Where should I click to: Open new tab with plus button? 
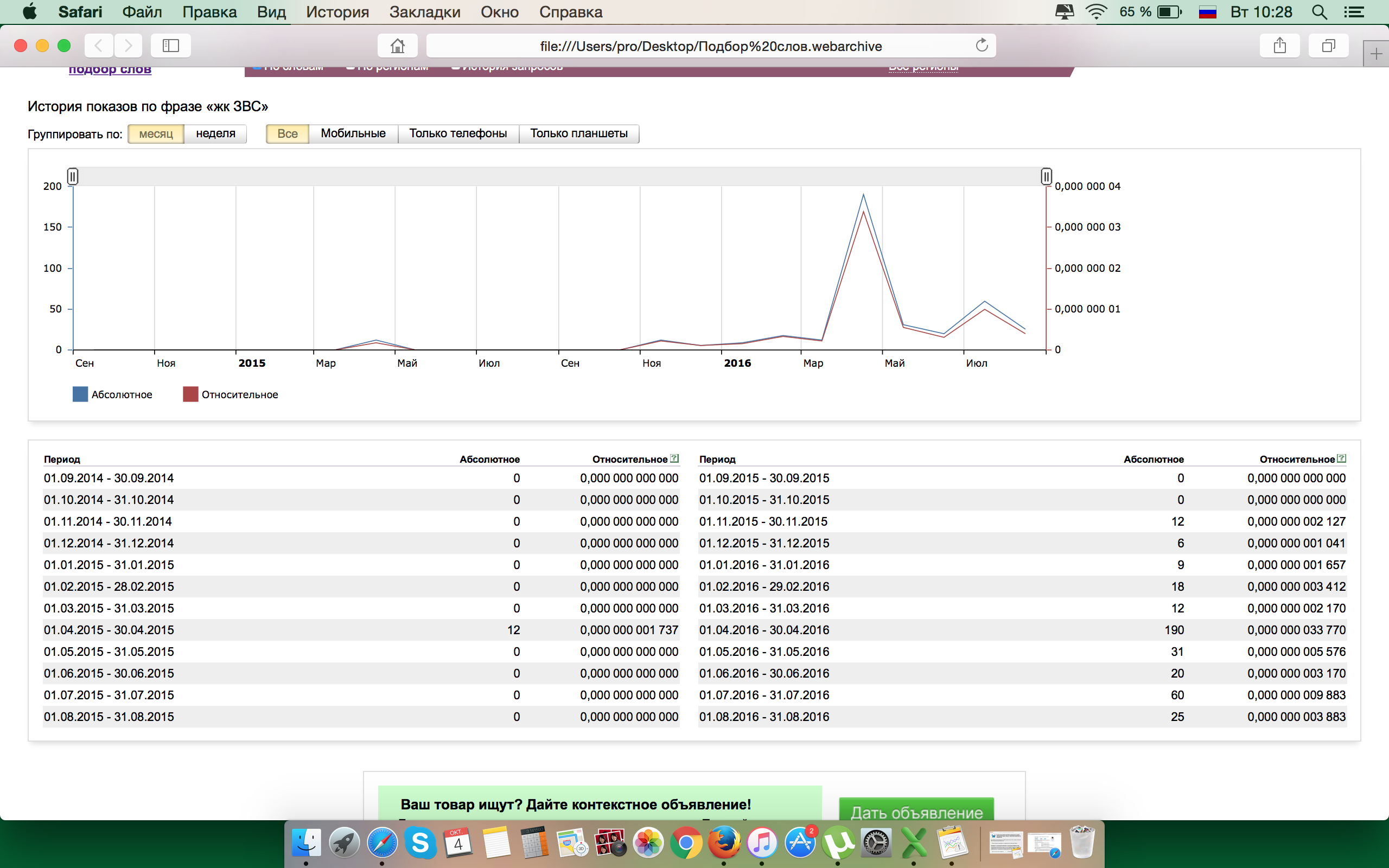tap(1376, 55)
